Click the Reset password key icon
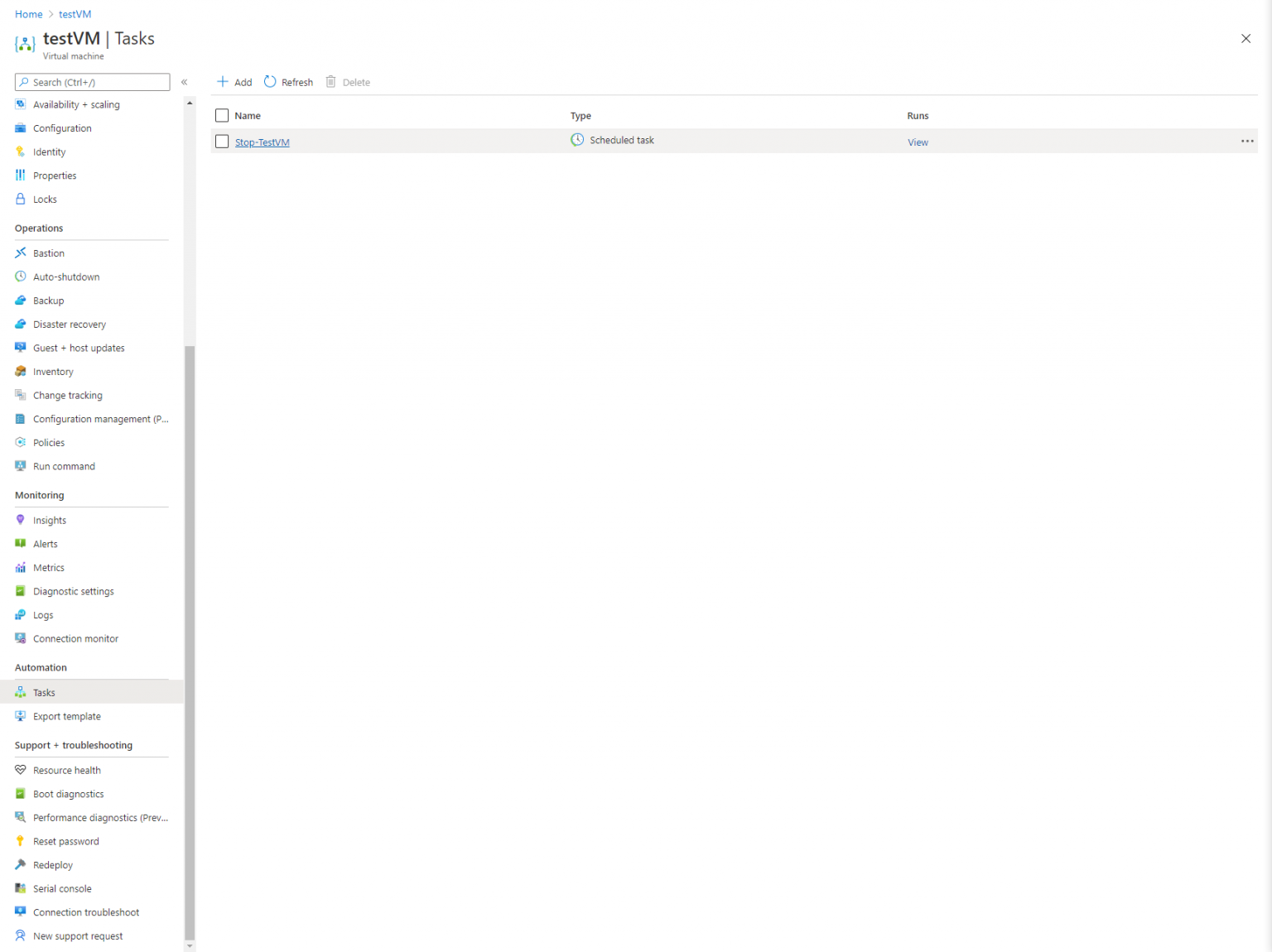 [21, 841]
